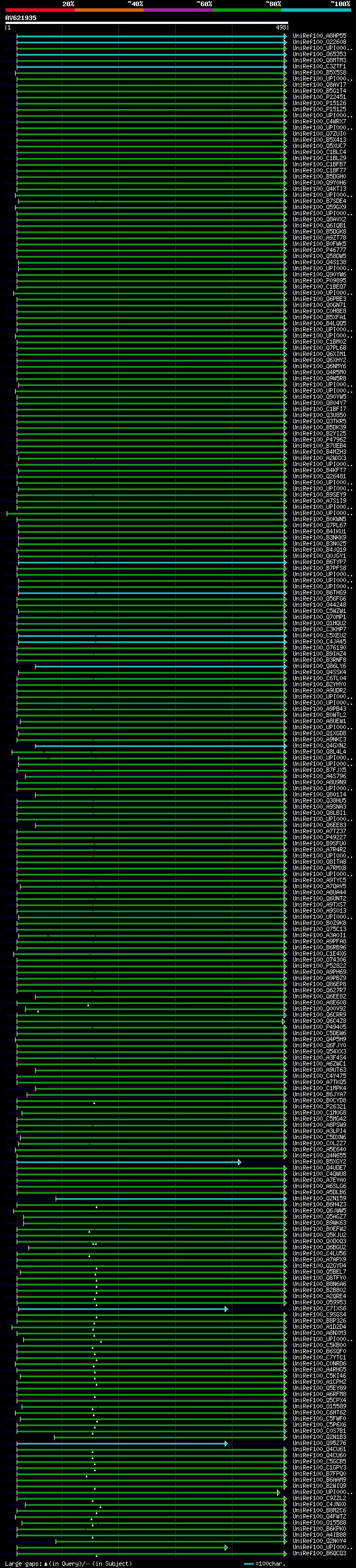
Task: Select hit label UniRef100_B5X413
Action: (319, 140)
